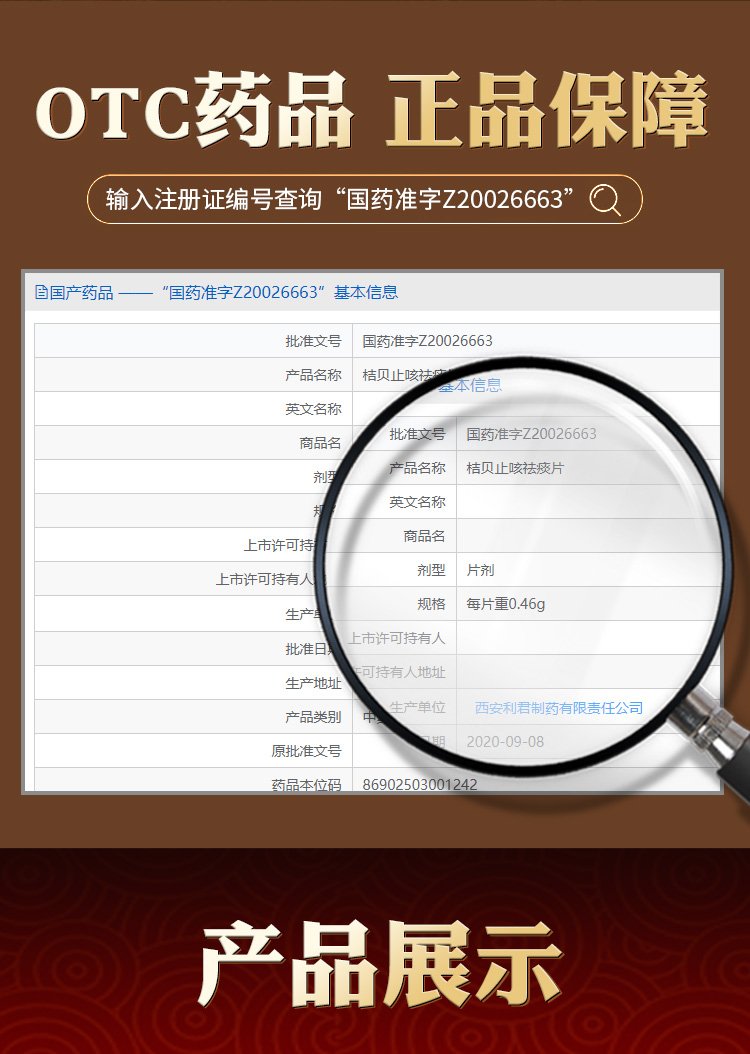Select the value 国药准字Z20026663 in the left table
This screenshot has width=750, height=1054.
coord(427,341)
